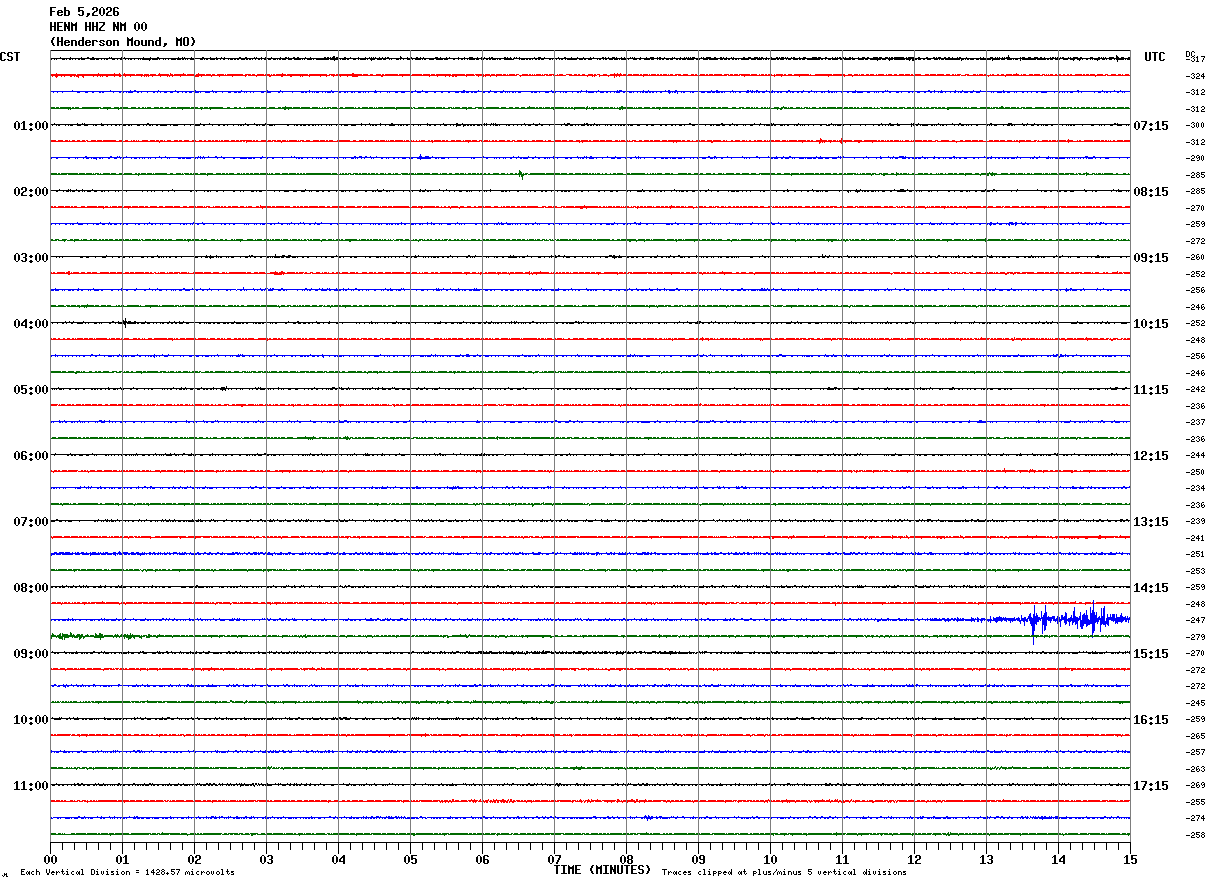The width and height of the screenshot is (1210, 886).
Task: Click the 15 minute mark on x-axis
Action: 1130,859
